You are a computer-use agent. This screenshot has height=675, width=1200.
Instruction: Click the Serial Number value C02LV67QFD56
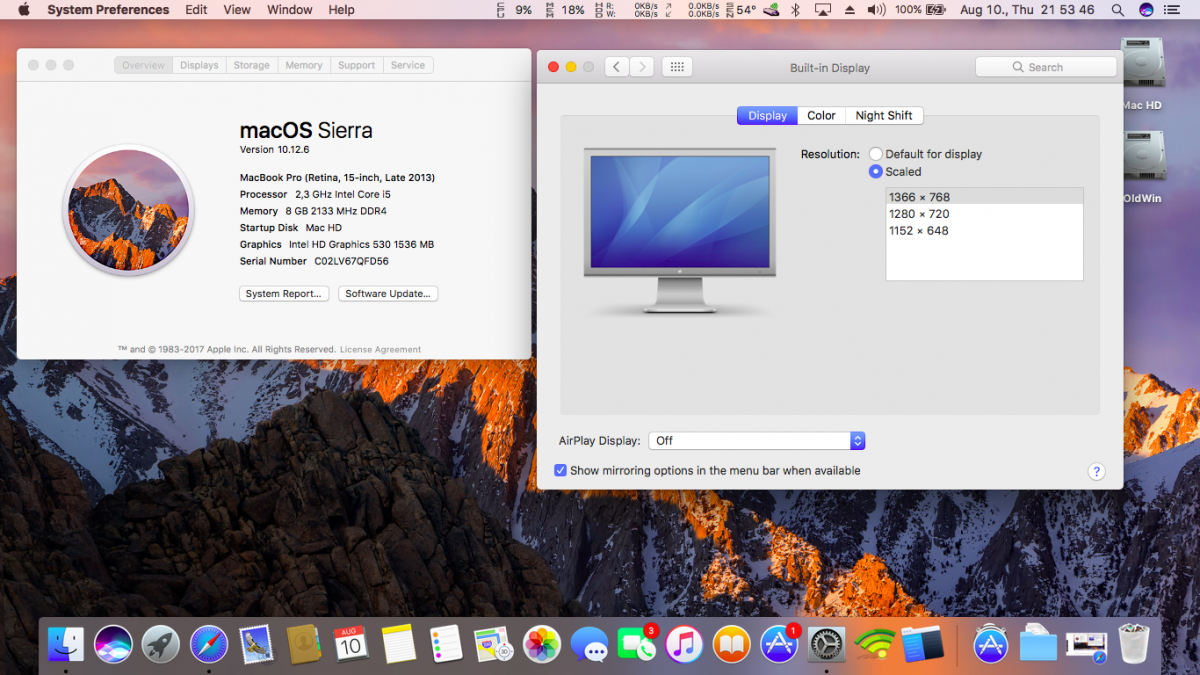(351, 261)
